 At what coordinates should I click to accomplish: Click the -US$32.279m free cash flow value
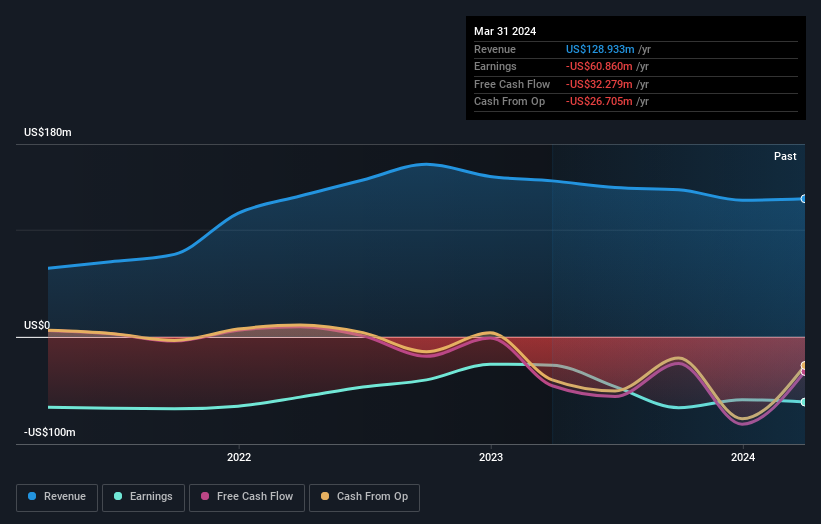[599, 84]
